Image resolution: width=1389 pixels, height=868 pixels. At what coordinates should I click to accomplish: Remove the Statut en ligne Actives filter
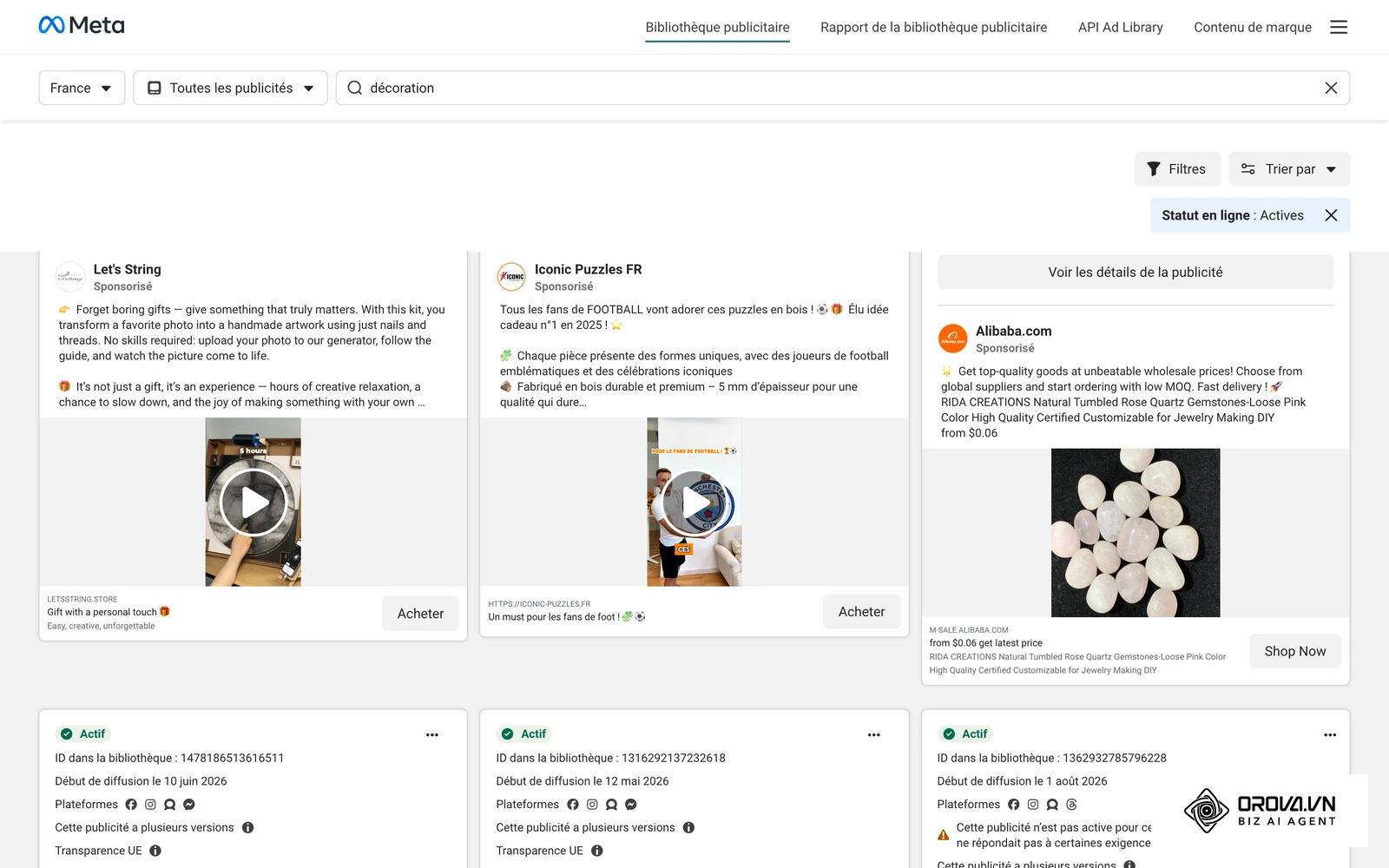tap(1331, 215)
